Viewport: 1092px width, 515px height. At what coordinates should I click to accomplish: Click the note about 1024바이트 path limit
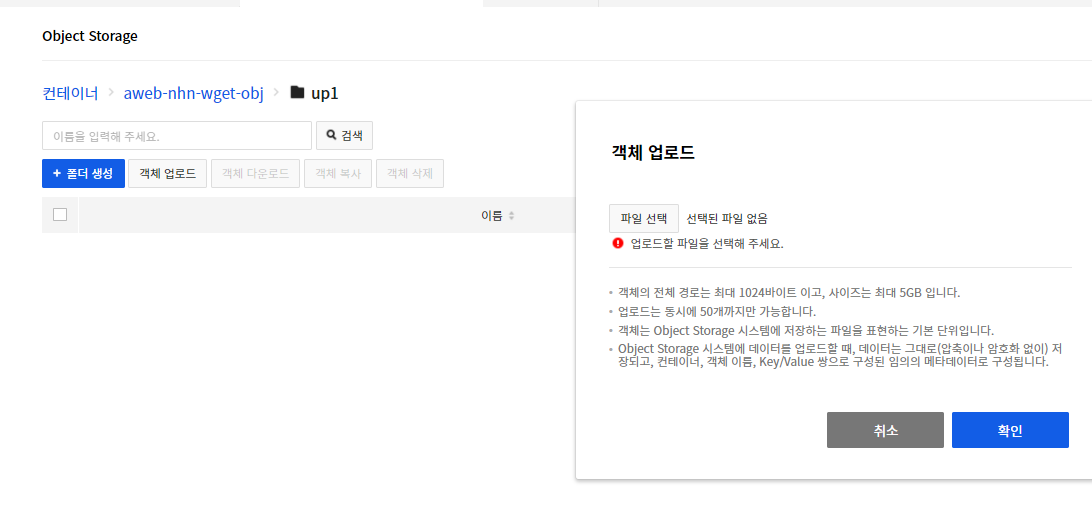(x=789, y=293)
